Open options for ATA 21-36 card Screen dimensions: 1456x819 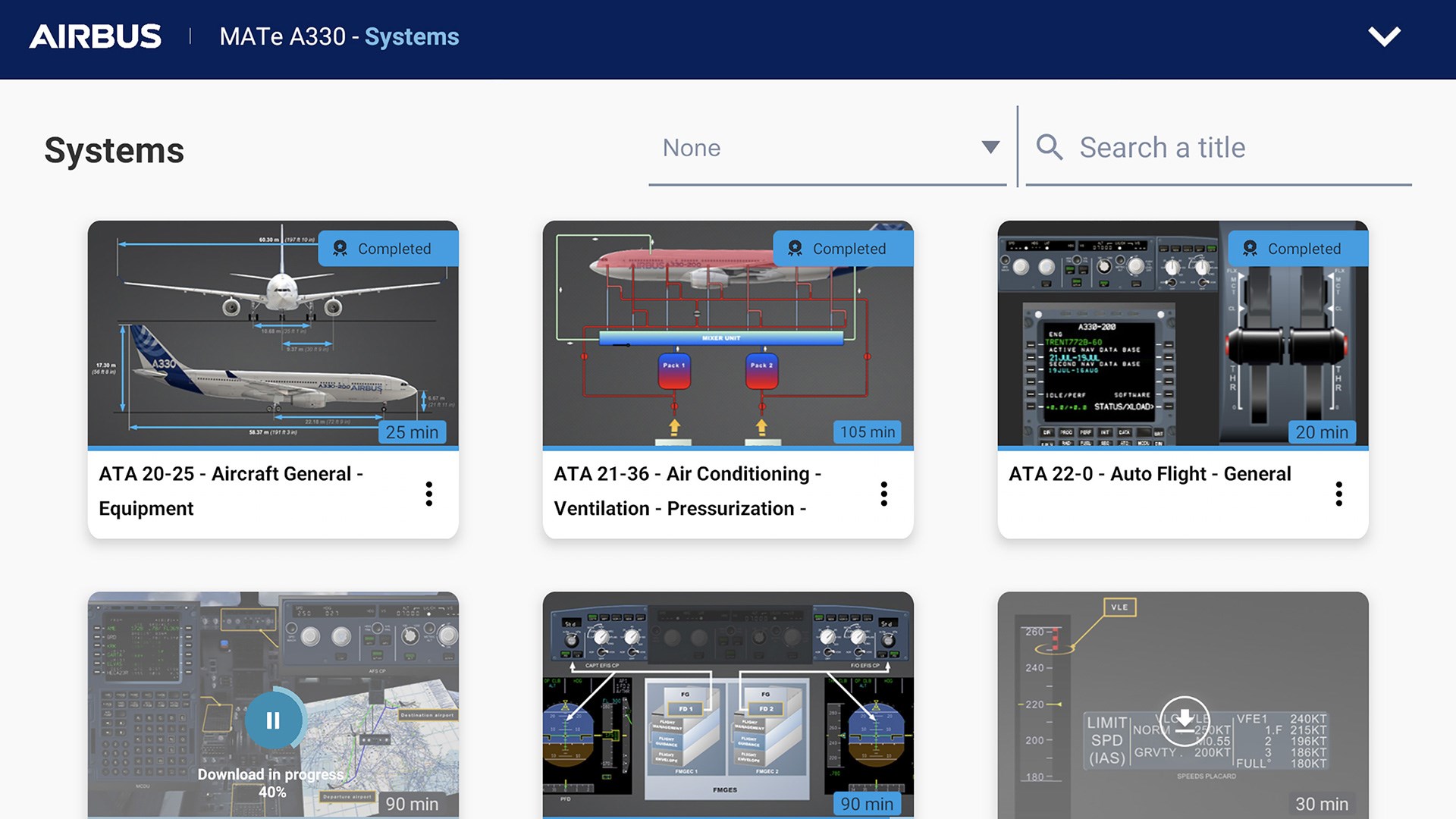pyautogui.click(x=884, y=494)
